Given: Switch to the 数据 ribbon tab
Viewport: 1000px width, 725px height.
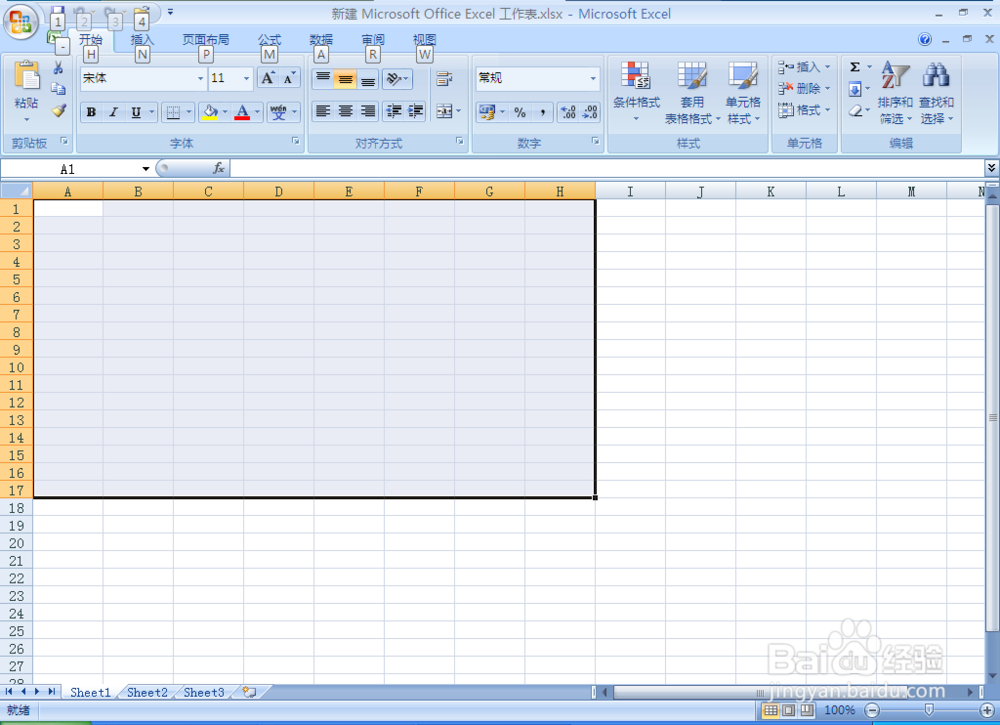Looking at the screenshot, I should [x=321, y=40].
